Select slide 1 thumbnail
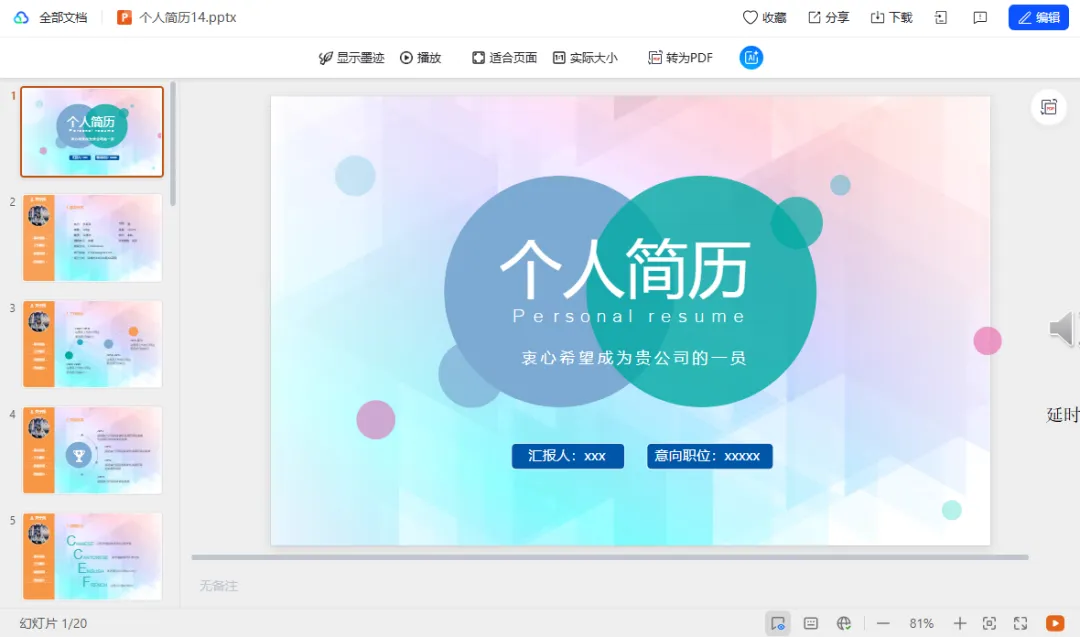 coord(92,132)
